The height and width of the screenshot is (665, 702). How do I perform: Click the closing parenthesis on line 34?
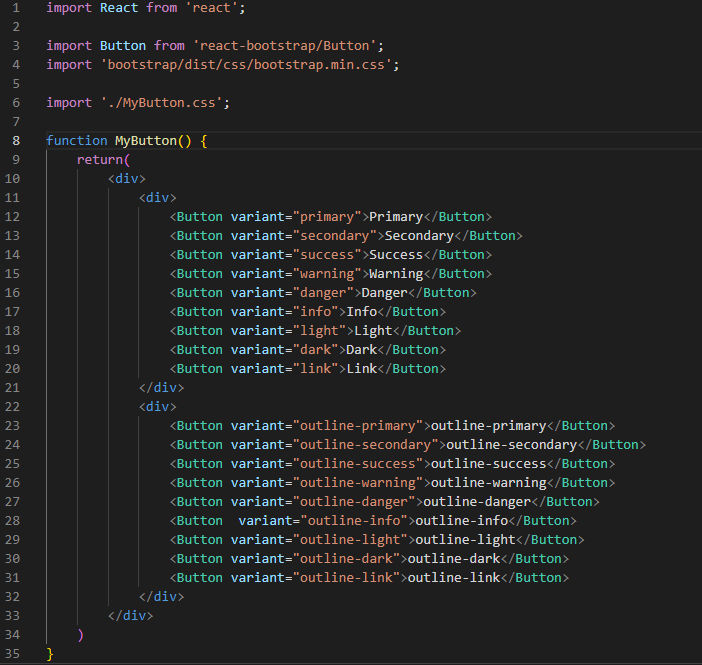(x=80, y=635)
